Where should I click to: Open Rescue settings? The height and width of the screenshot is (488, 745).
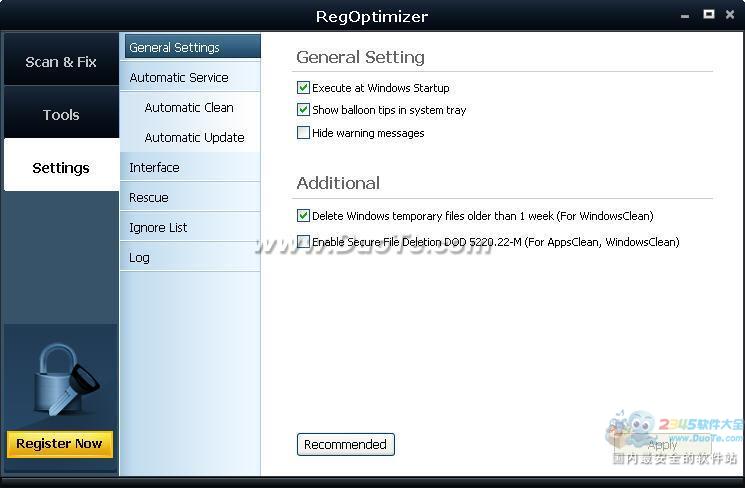[190, 197]
